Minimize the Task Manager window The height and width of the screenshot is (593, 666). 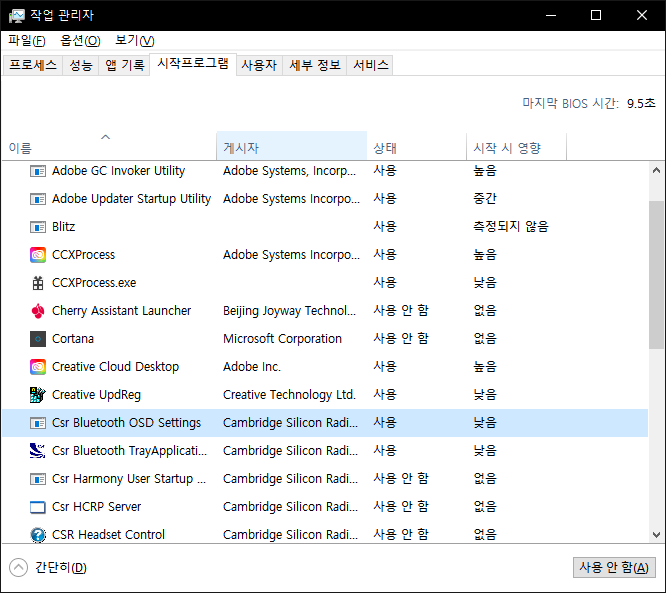[551, 16]
